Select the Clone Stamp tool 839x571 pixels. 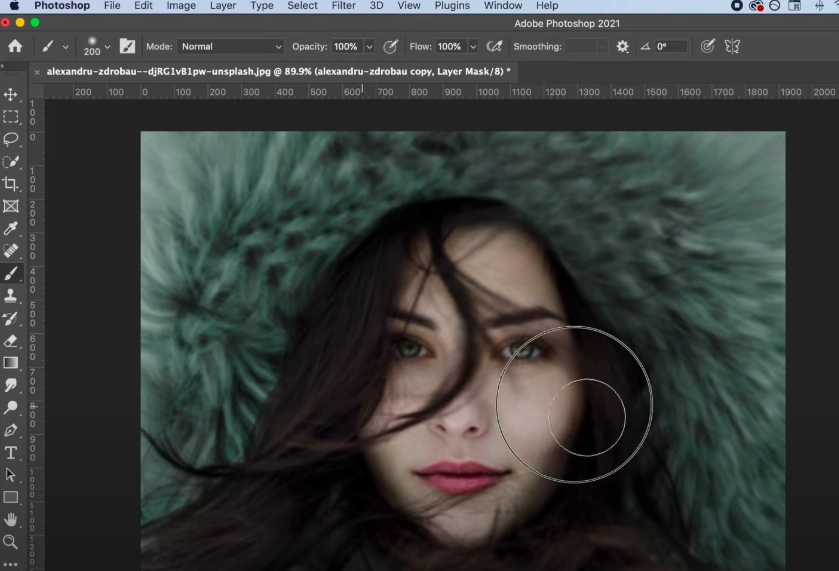[x=11, y=296]
